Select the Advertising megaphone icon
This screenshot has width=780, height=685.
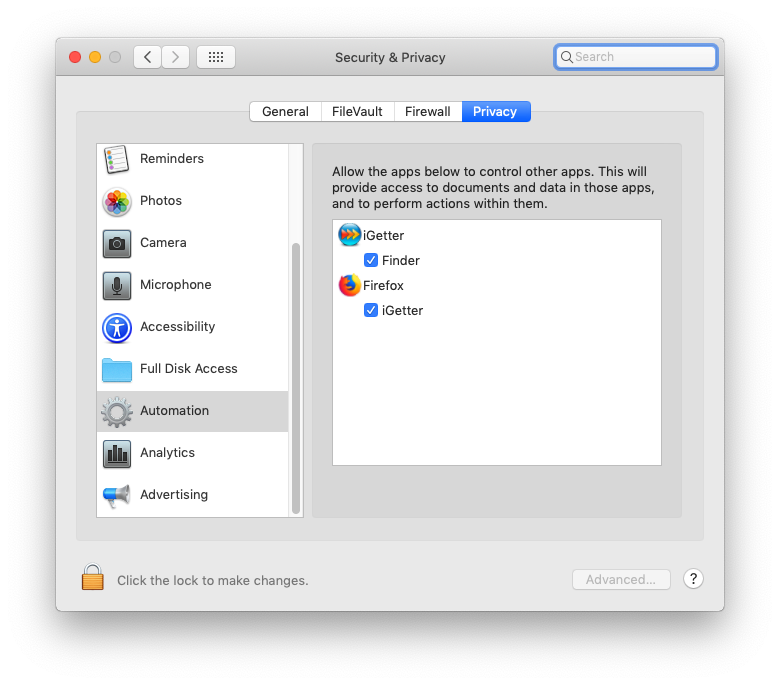pyautogui.click(x=117, y=495)
